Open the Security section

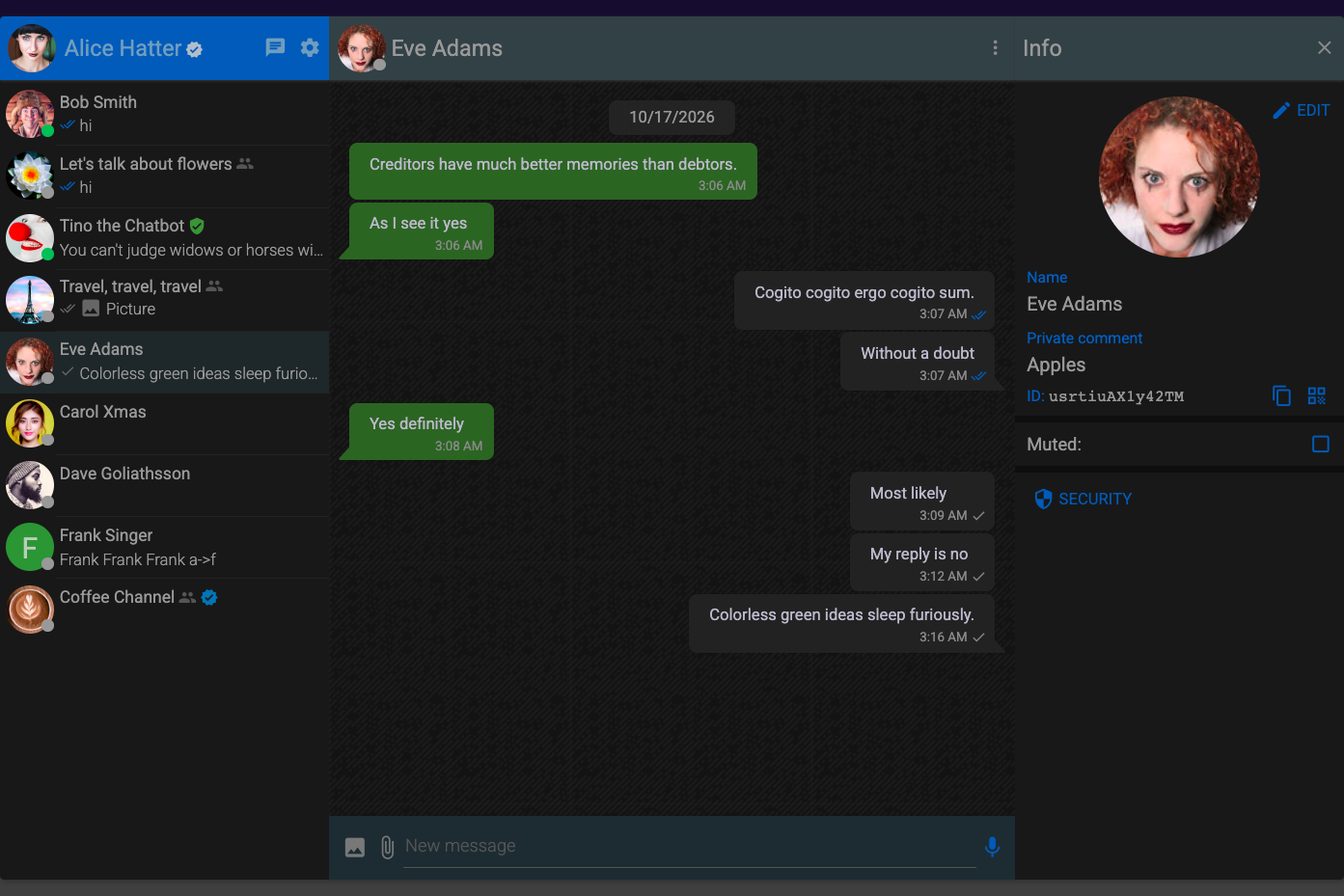pos(1083,499)
